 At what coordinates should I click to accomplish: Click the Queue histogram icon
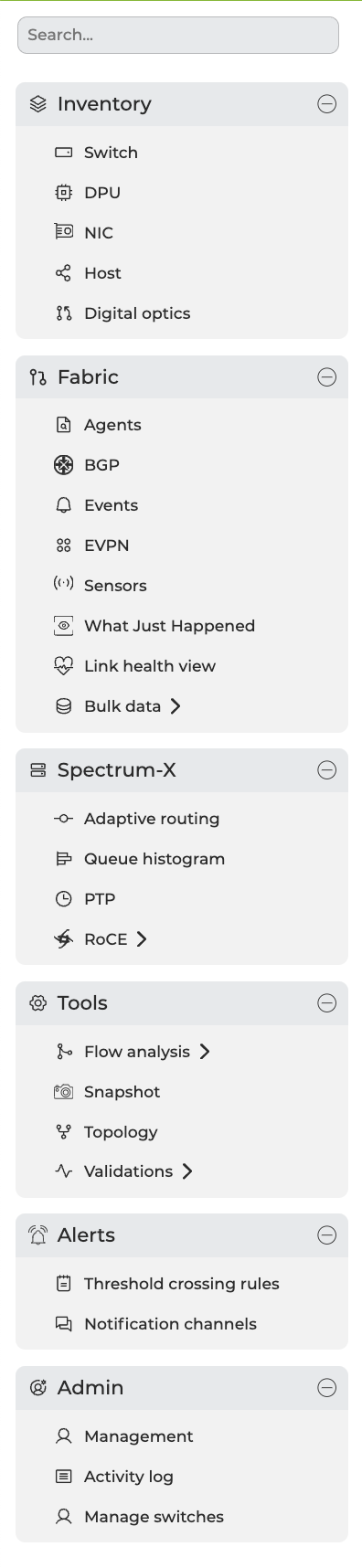63,859
